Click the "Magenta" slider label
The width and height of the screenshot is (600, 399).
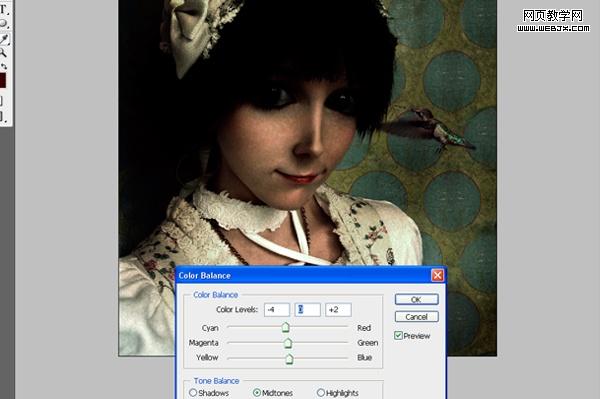click(204, 343)
